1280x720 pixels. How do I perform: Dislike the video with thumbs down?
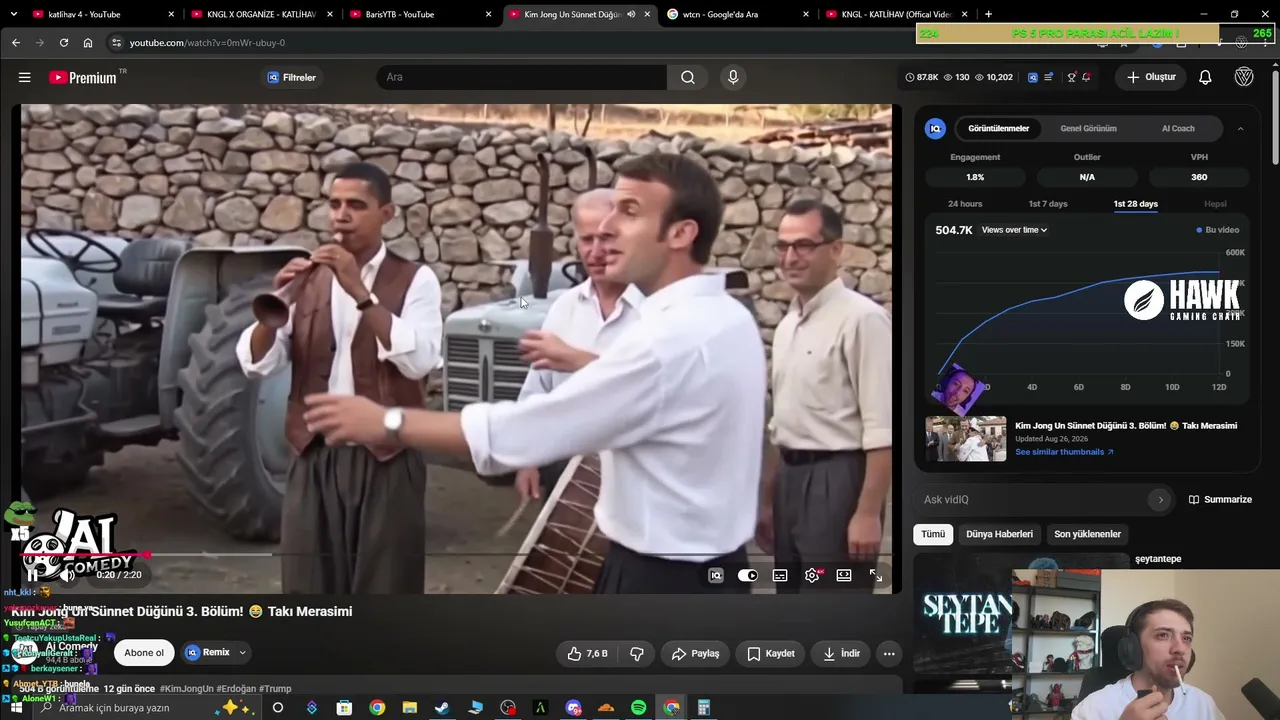pyautogui.click(x=636, y=653)
